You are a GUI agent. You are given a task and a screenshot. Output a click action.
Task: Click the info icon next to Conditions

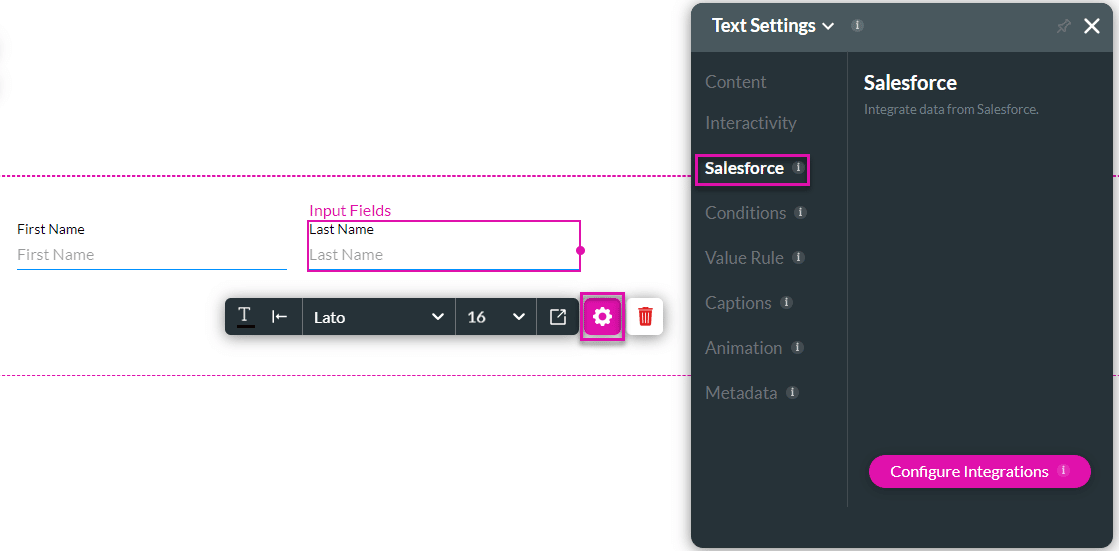click(800, 213)
